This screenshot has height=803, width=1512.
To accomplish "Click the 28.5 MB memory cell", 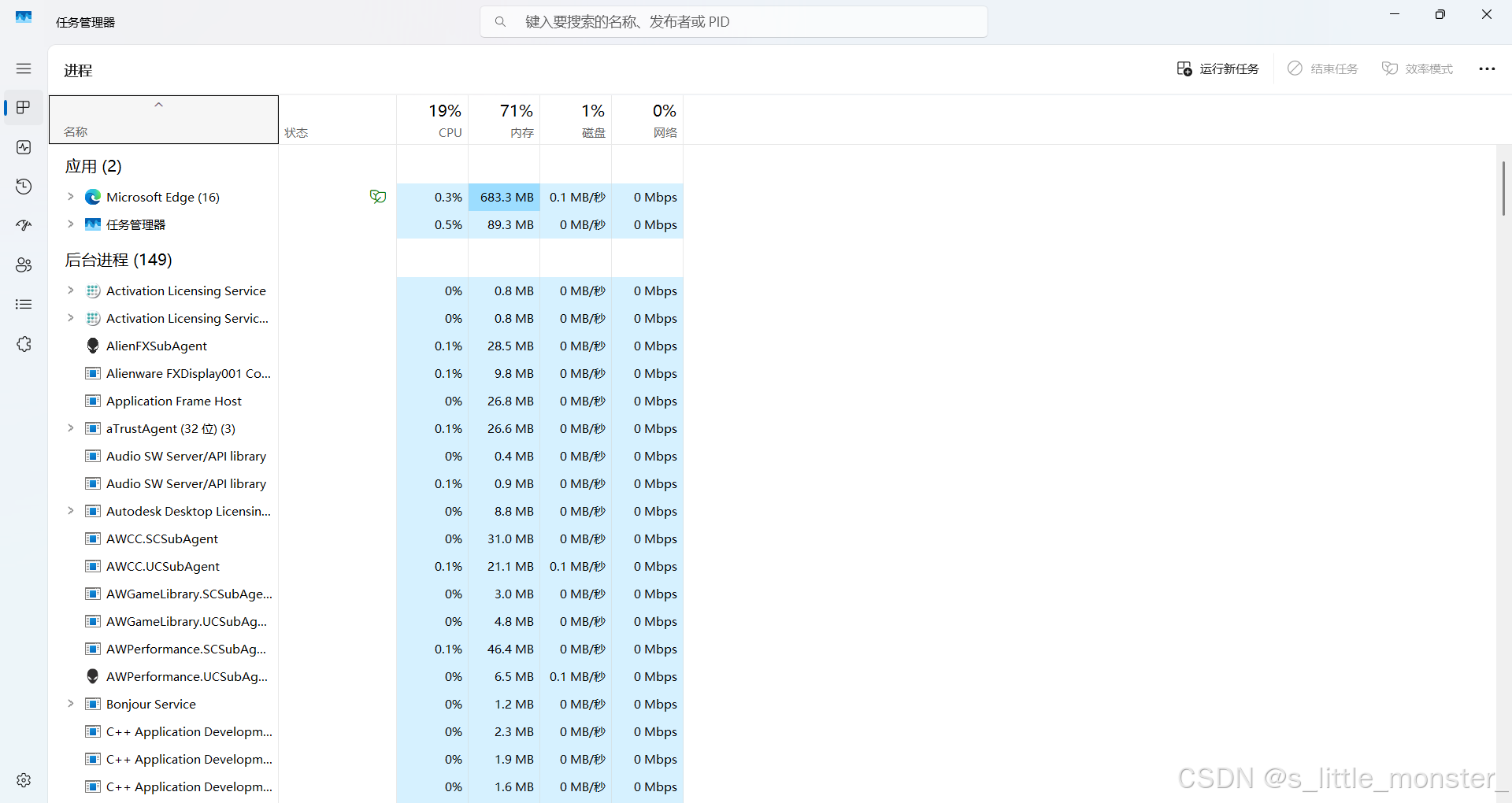I will click(504, 346).
